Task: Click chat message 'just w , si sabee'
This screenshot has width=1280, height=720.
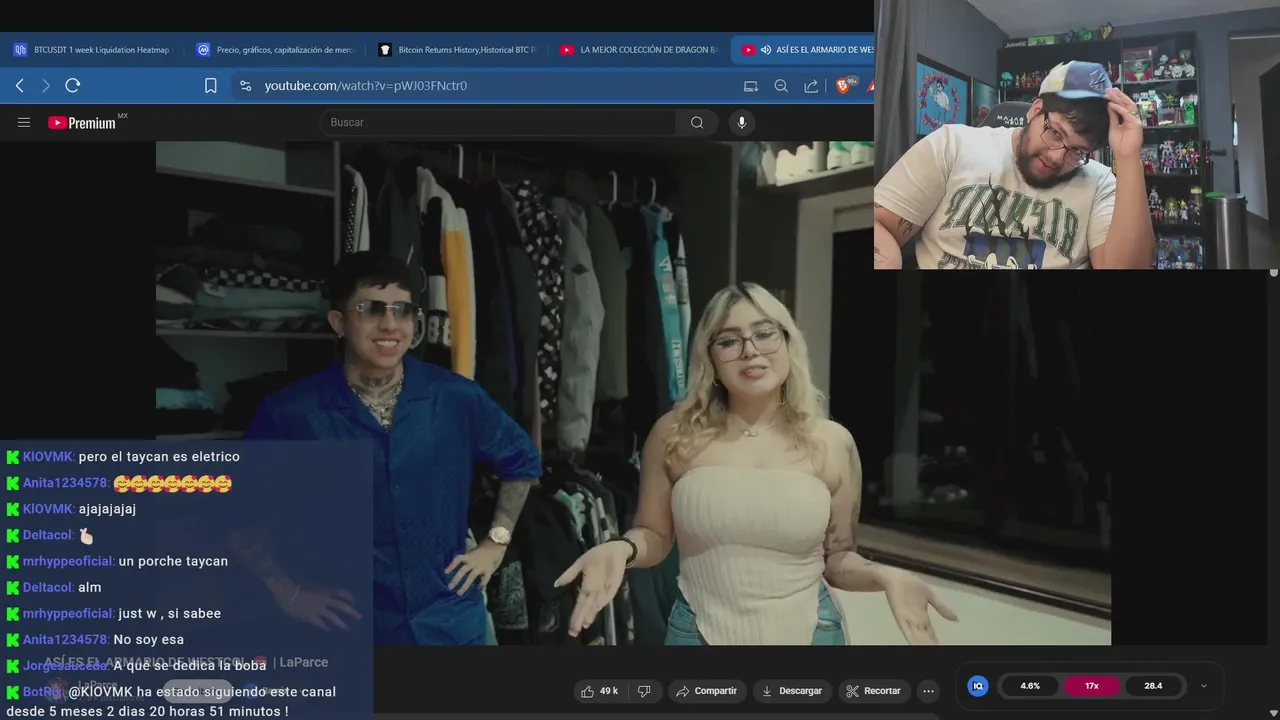Action: [170, 613]
